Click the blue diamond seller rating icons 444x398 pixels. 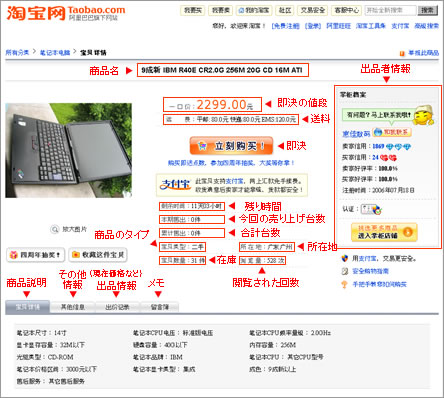click(398, 147)
